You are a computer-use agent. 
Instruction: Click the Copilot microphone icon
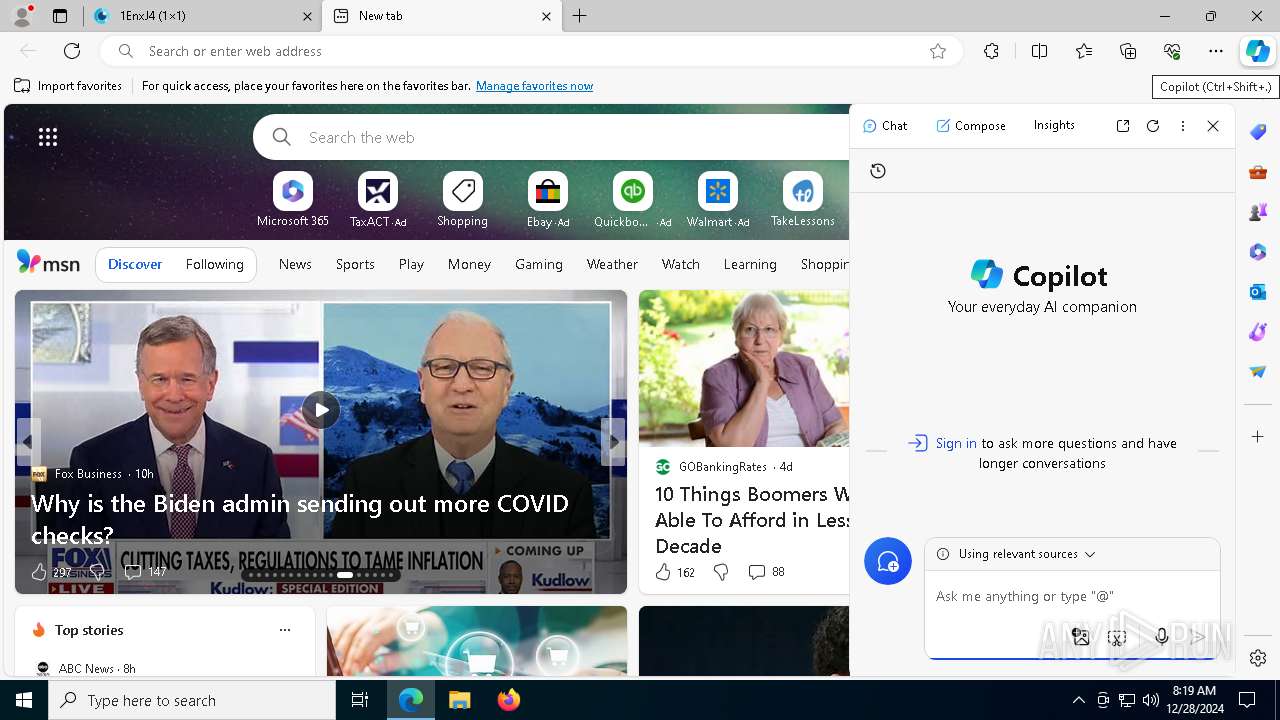coord(1161,636)
